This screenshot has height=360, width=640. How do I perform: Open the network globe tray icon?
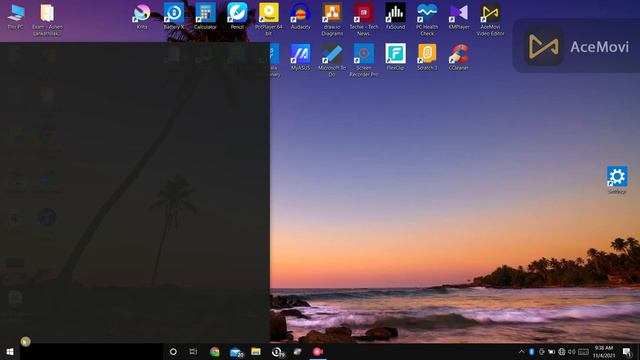562,352
